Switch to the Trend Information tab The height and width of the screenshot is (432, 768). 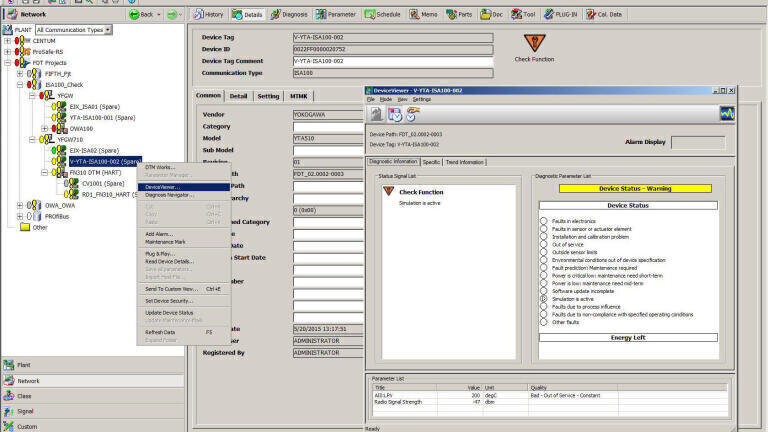click(464, 162)
